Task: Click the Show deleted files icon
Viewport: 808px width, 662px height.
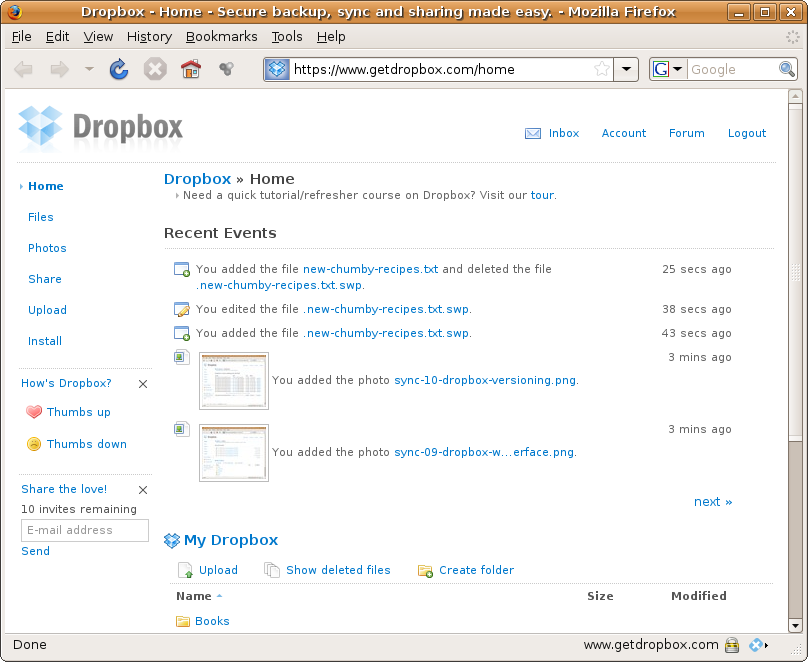Action: pos(272,570)
